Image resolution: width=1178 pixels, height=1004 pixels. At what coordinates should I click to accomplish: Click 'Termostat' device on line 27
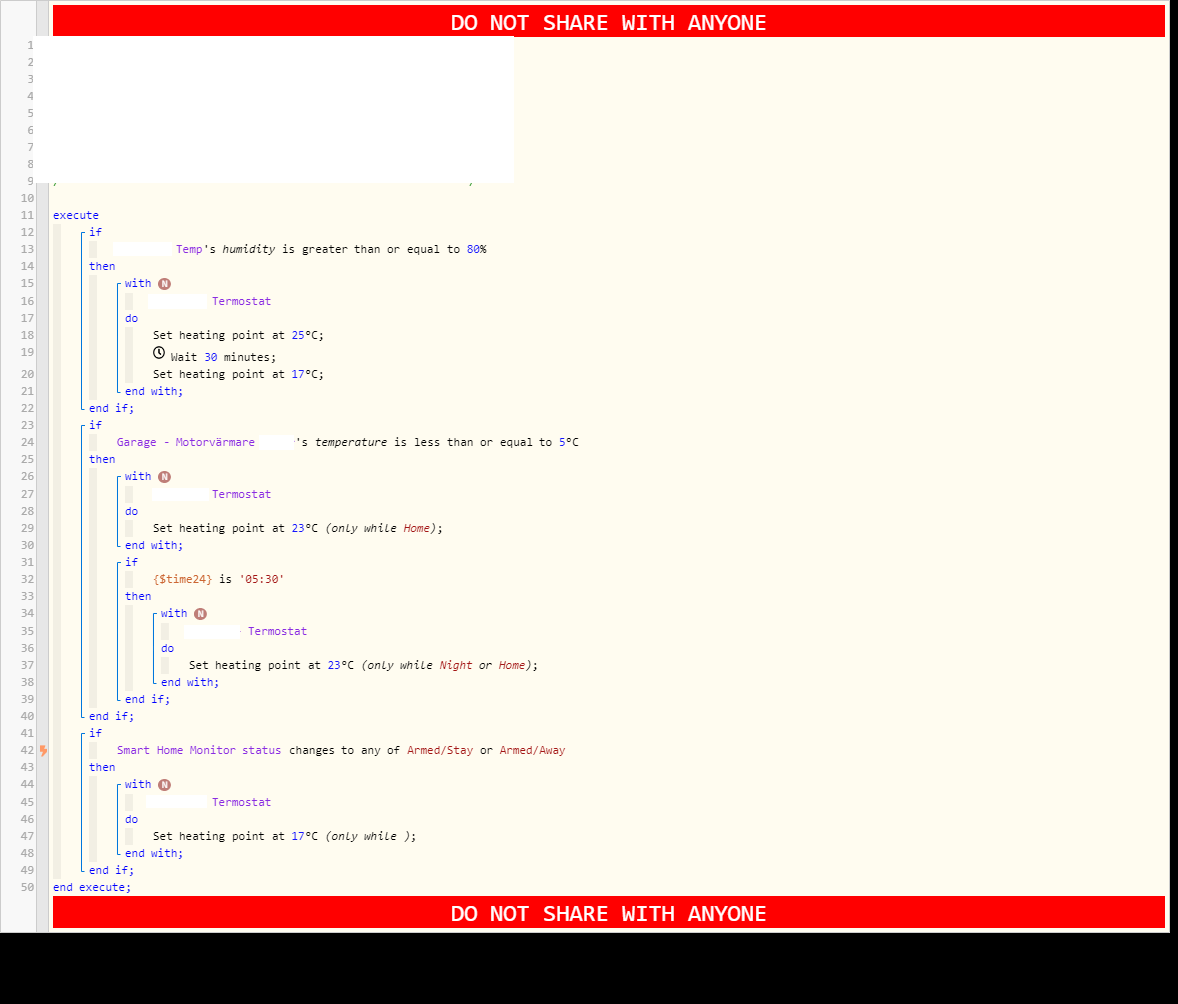click(x=241, y=494)
